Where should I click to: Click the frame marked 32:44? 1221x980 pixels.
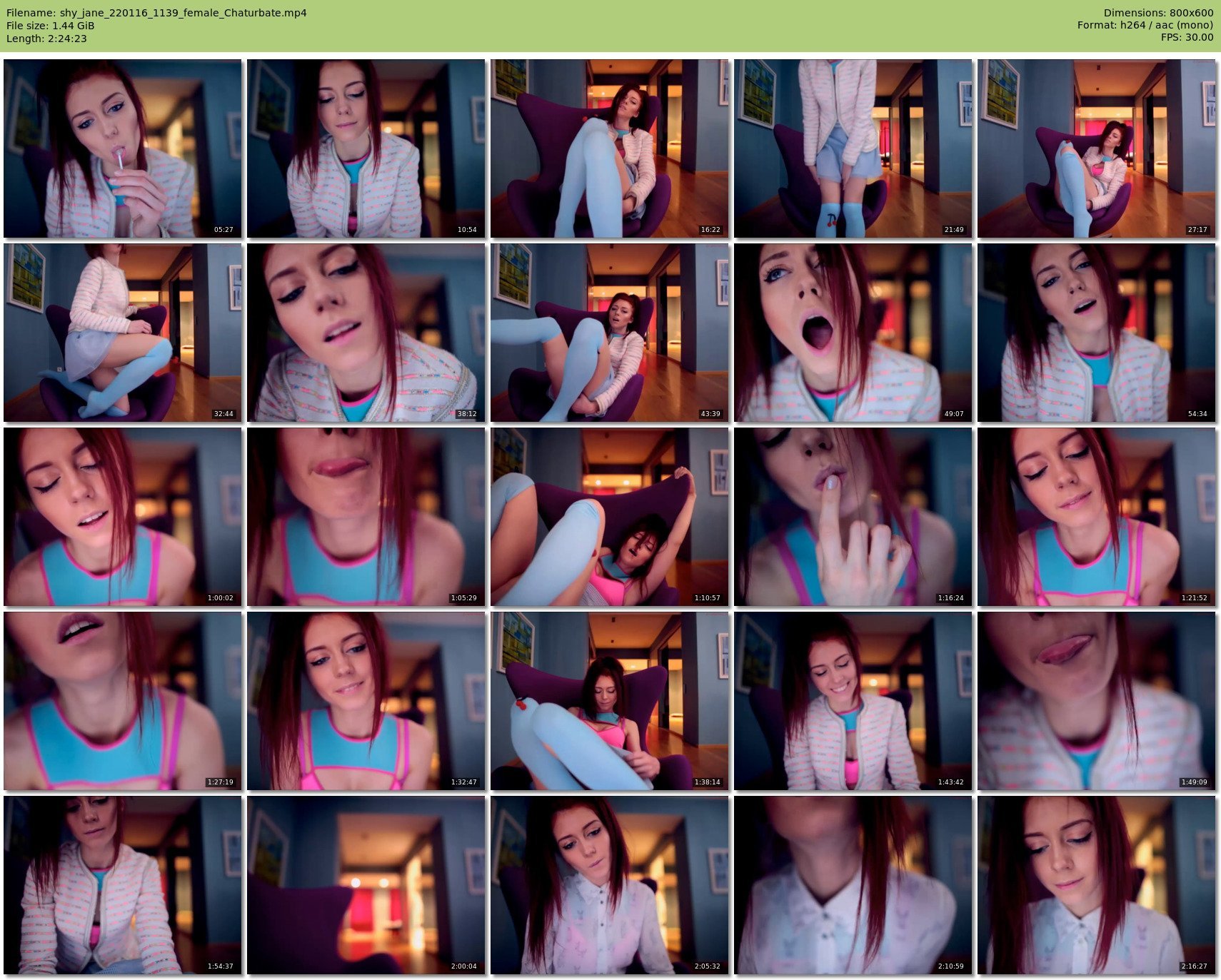pos(123,333)
